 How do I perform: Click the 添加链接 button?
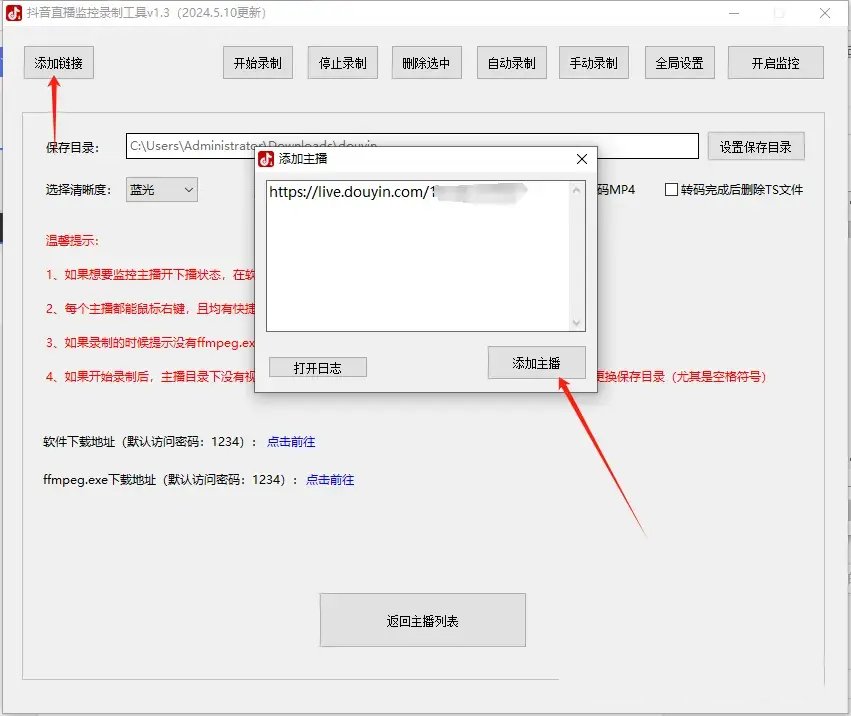[59, 63]
